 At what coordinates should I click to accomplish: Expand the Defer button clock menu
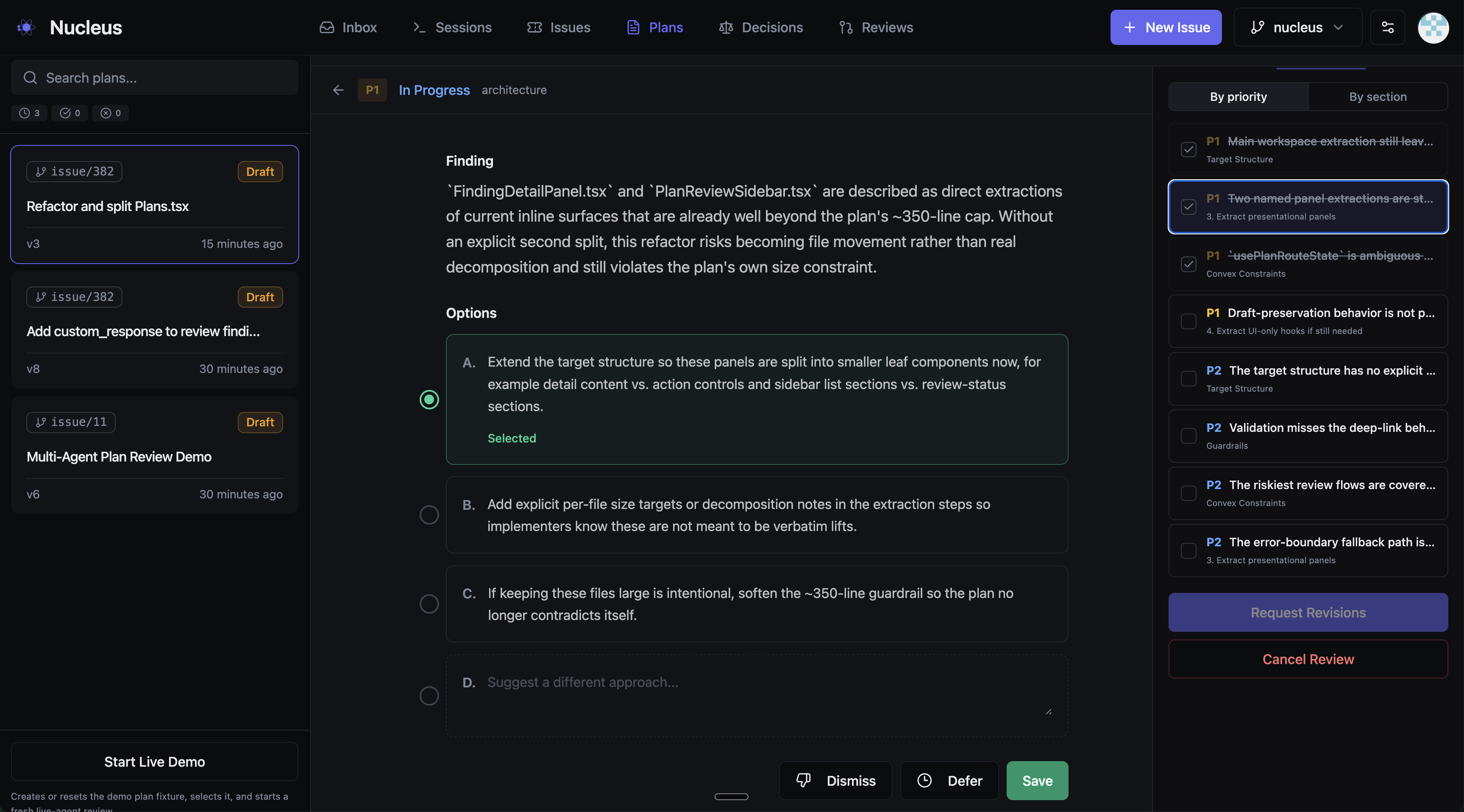pyautogui.click(x=924, y=780)
